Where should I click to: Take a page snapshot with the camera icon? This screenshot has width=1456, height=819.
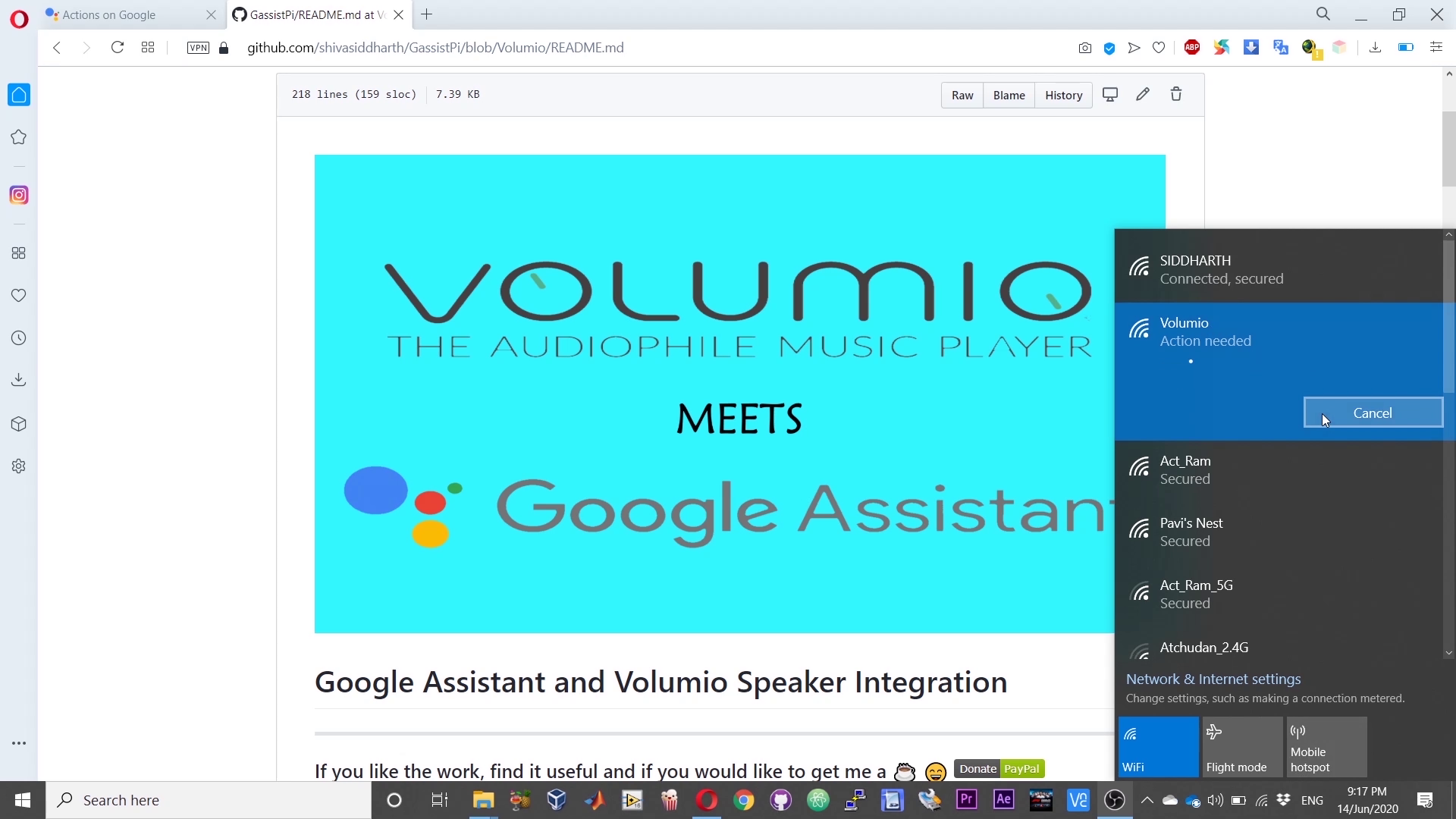click(x=1085, y=47)
